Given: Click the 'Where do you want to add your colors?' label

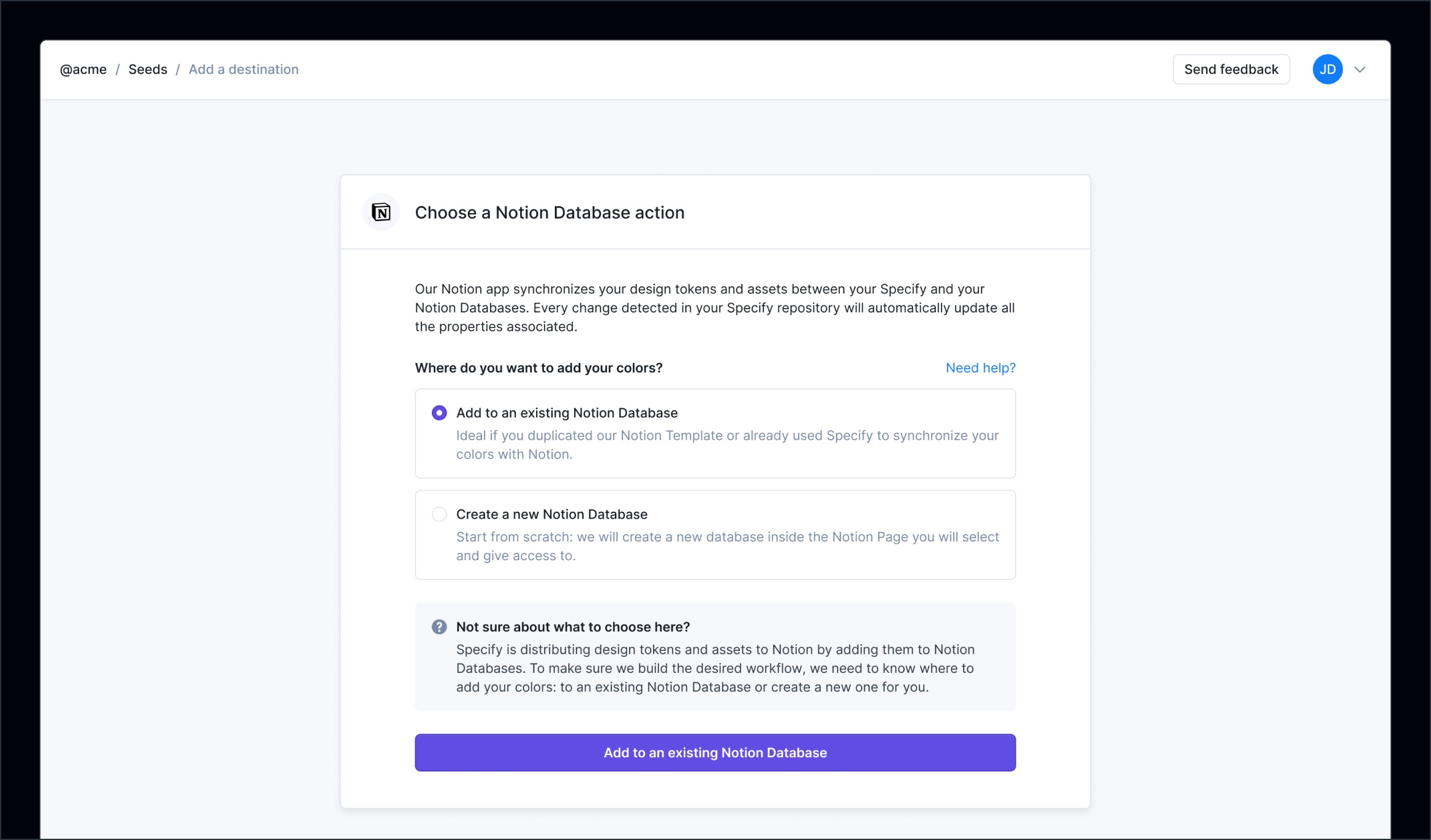Looking at the screenshot, I should tap(538, 368).
